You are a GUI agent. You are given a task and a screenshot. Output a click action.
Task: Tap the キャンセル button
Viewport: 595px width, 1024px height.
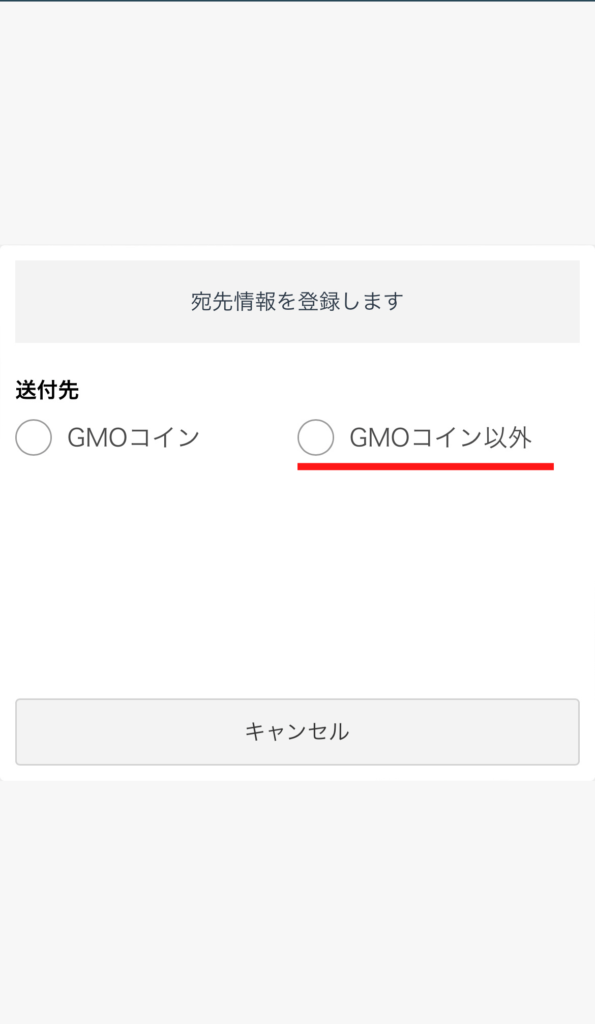point(297,731)
